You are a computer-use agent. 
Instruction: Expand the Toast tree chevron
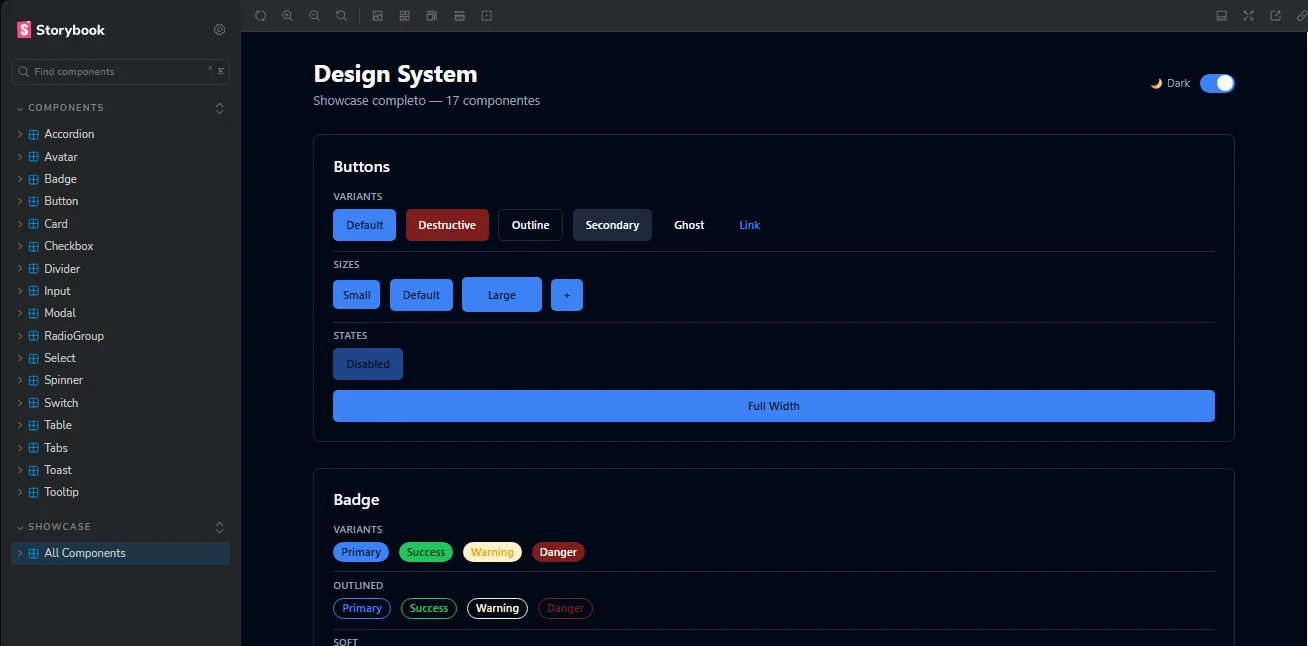coord(20,470)
